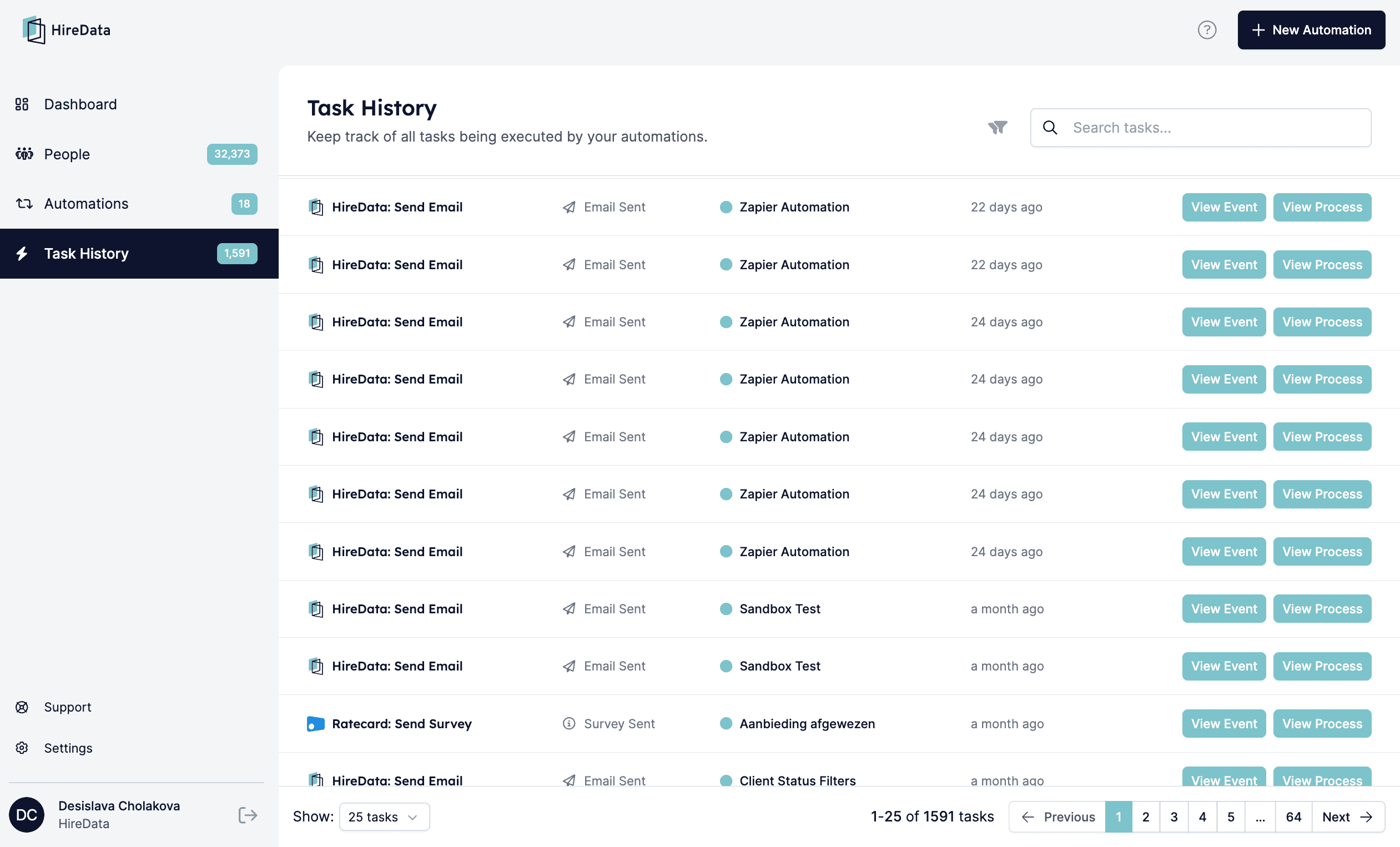The image size is (1400, 847).
Task: Click the Settings gear icon
Action: (x=22, y=748)
